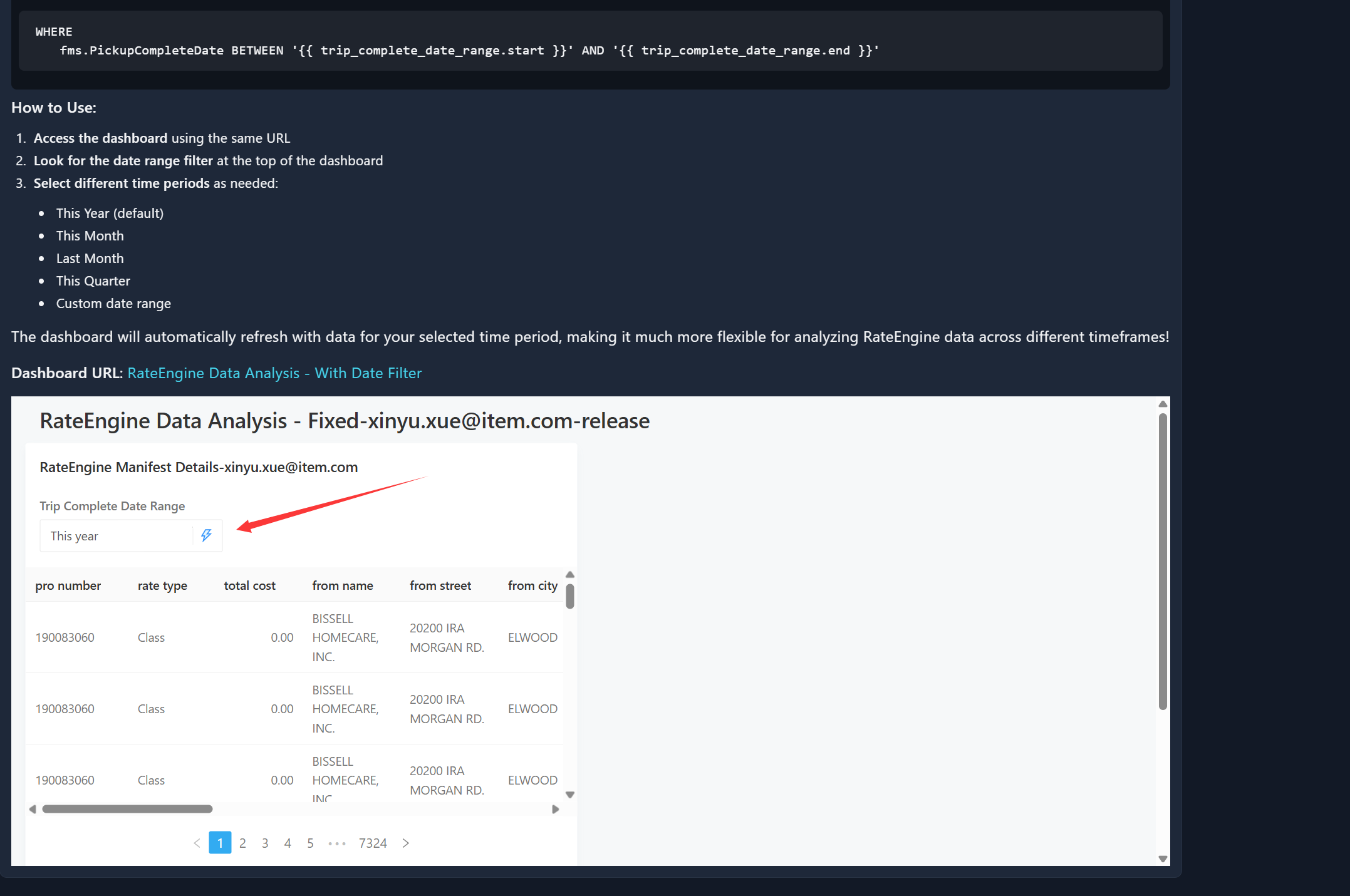Select page 2 in pagination
The height and width of the screenshot is (896, 1350).
[x=242, y=843]
